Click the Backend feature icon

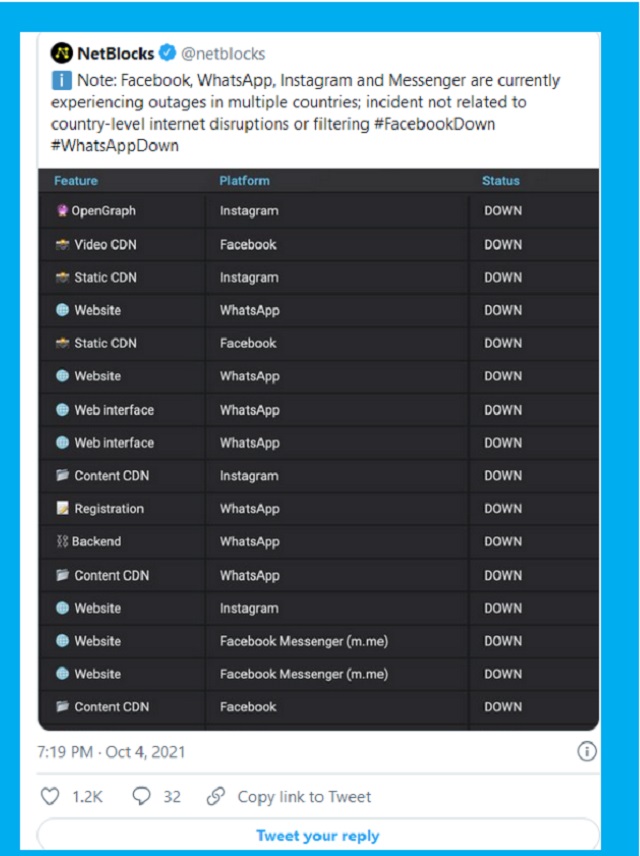point(62,542)
